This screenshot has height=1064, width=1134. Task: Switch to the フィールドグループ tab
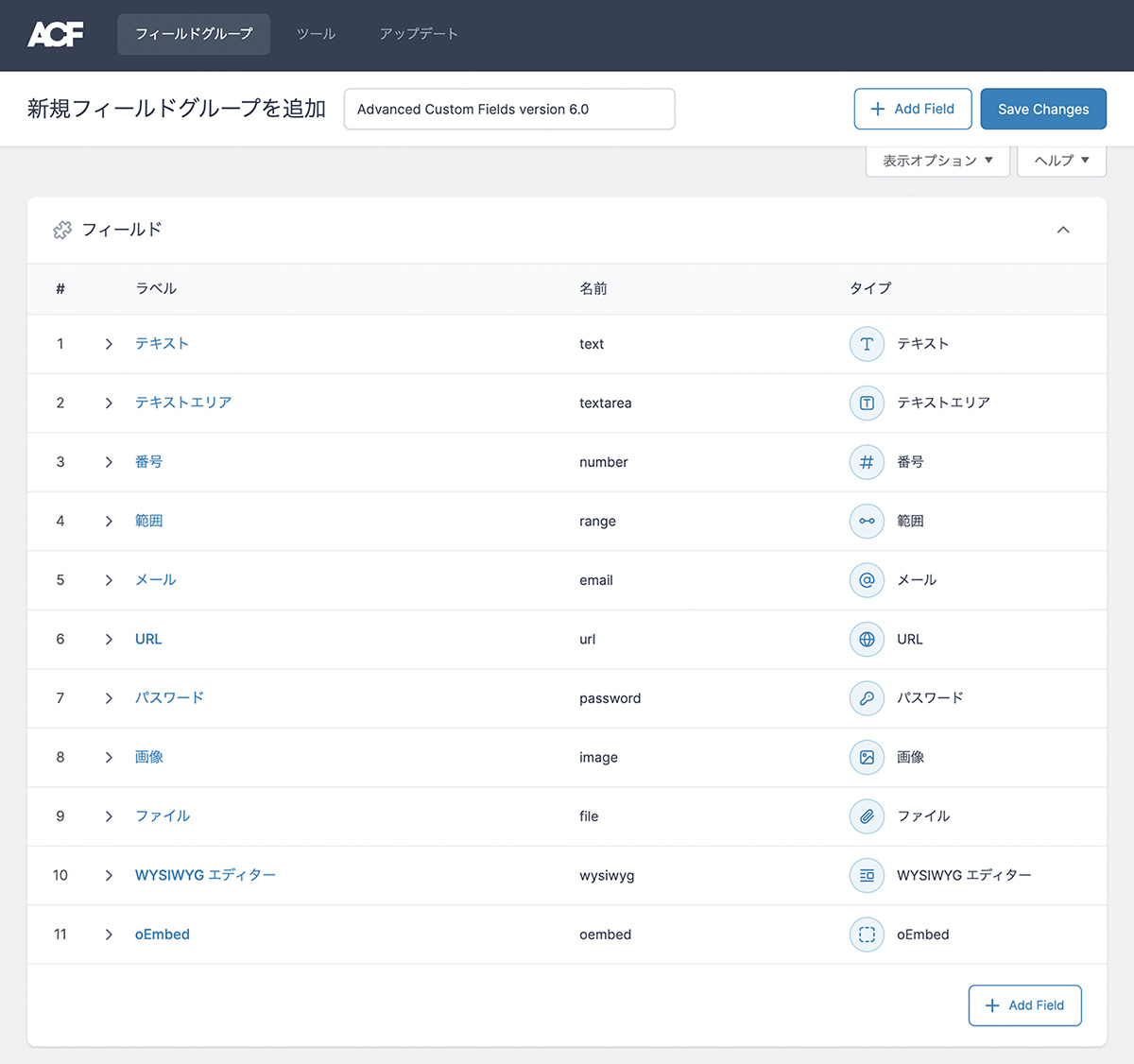click(194, 34)
